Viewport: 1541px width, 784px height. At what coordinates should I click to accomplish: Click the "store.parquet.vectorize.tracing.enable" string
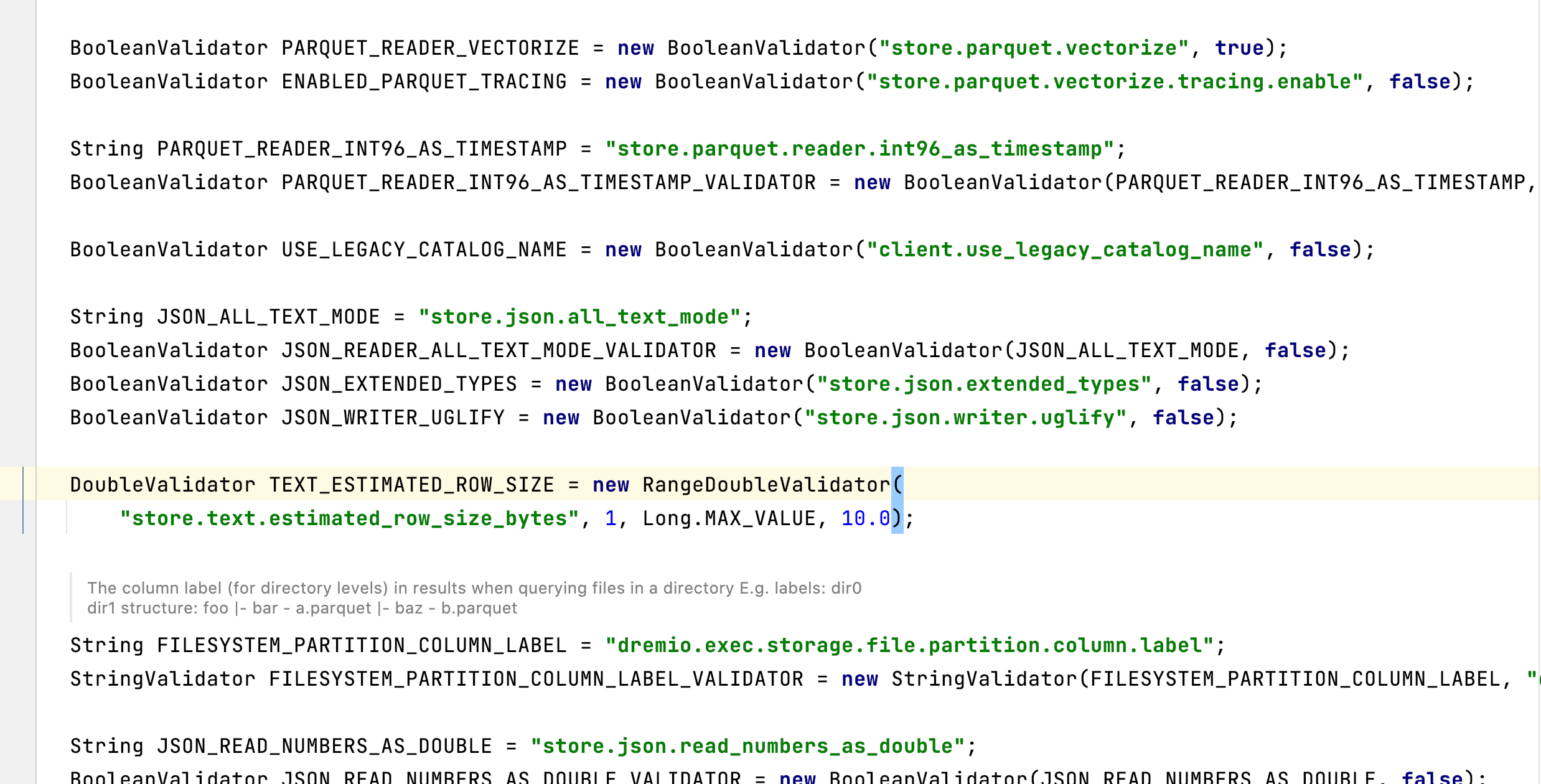pos(1115,82)
